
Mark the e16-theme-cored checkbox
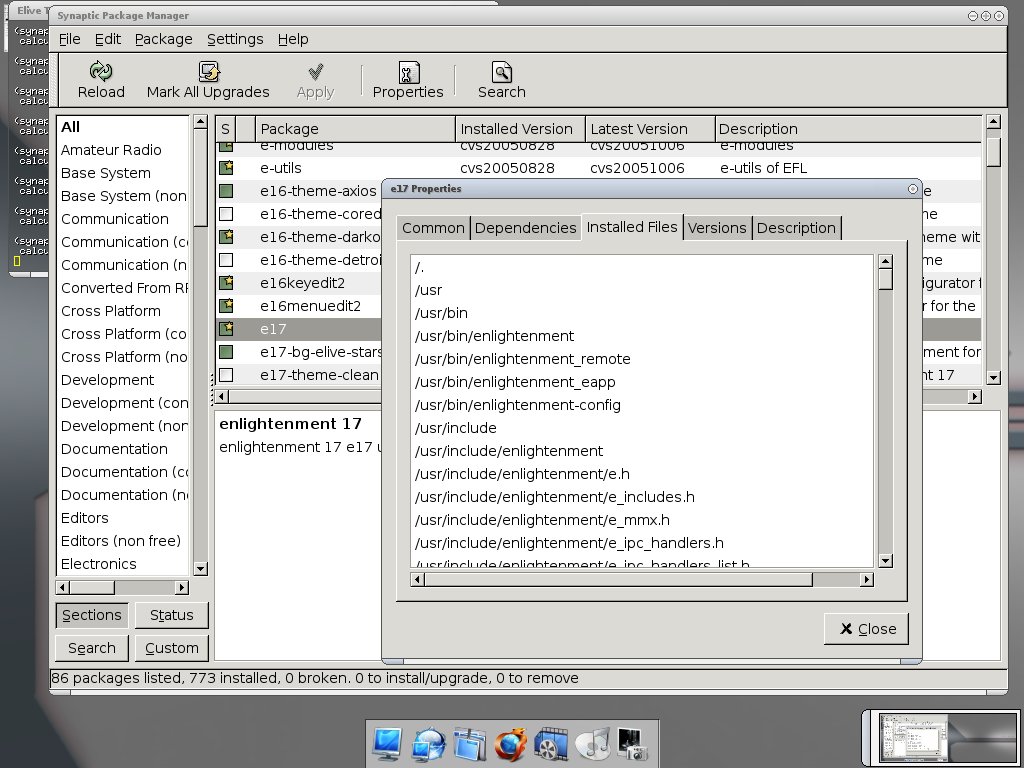226,214
